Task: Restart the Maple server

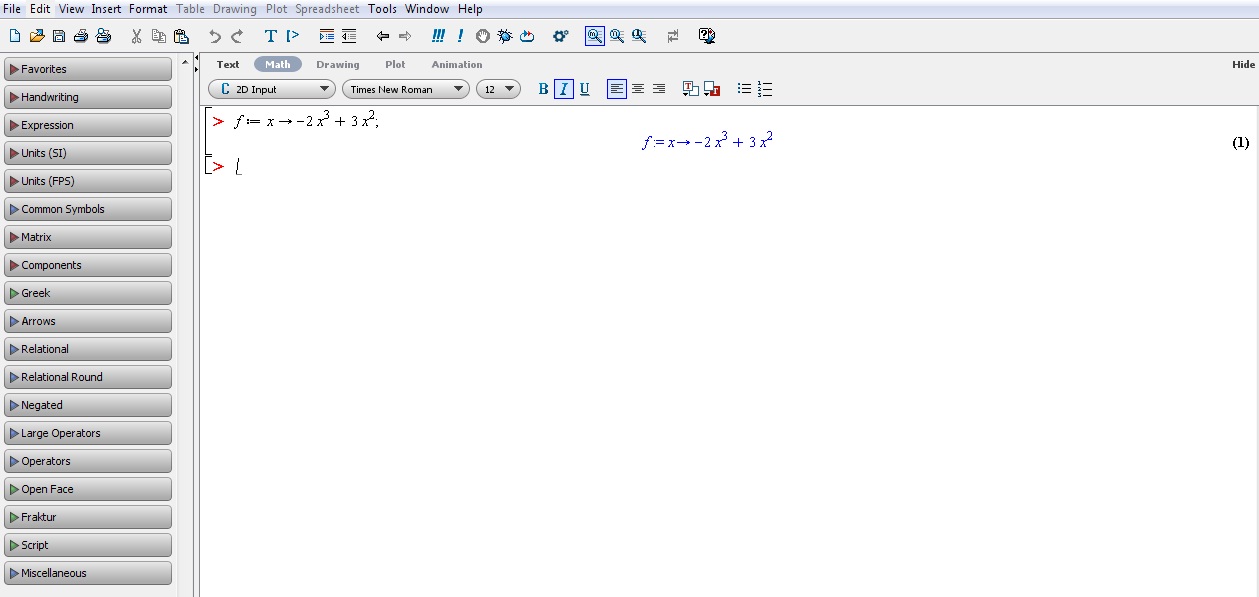Action: [x=527, y=35]
